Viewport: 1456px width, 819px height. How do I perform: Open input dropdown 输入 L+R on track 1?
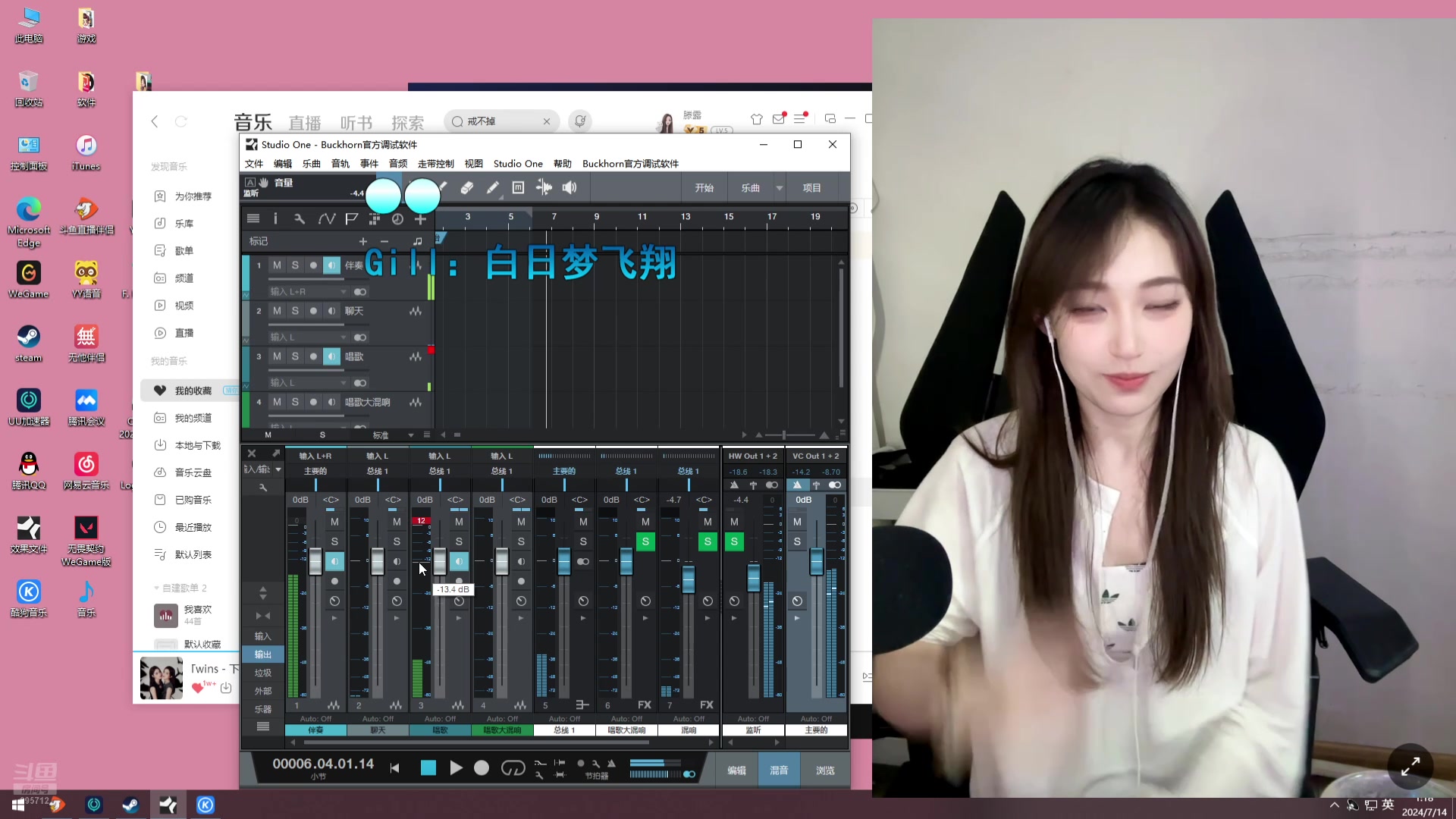tap(309, 292)
